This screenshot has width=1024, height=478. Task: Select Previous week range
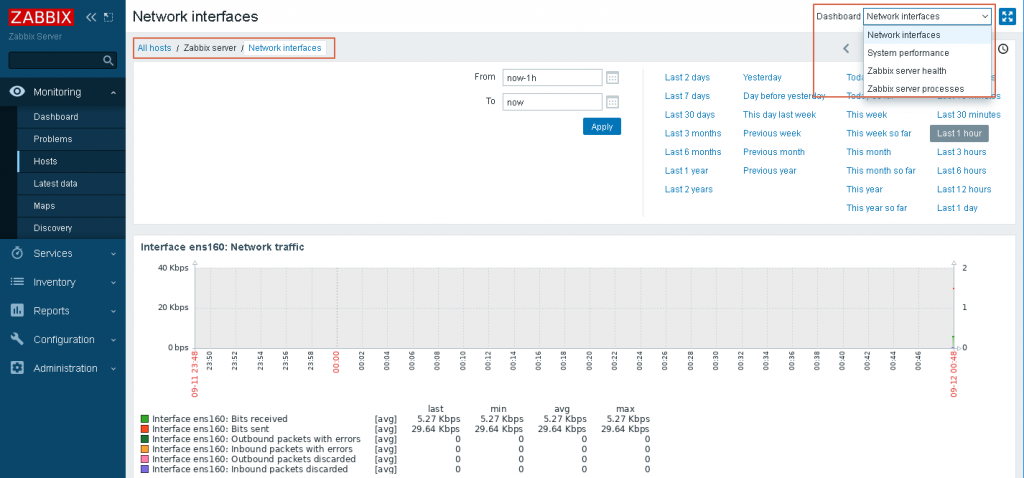click(x=772, y=133)
